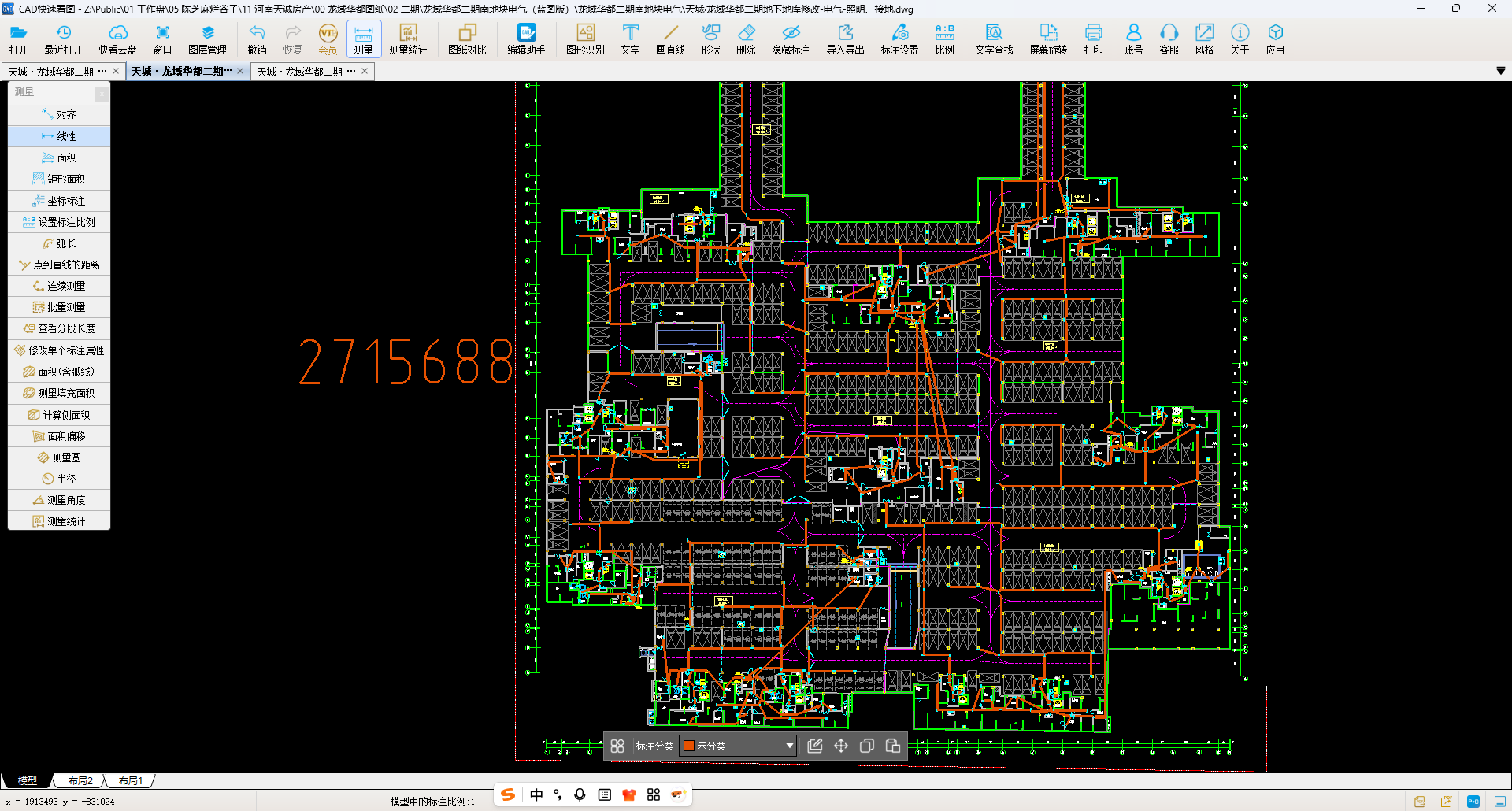Click the Print (打印) icon
Image resolution: width=1512 pixels, height=811 pixels.
[1093, 39]
